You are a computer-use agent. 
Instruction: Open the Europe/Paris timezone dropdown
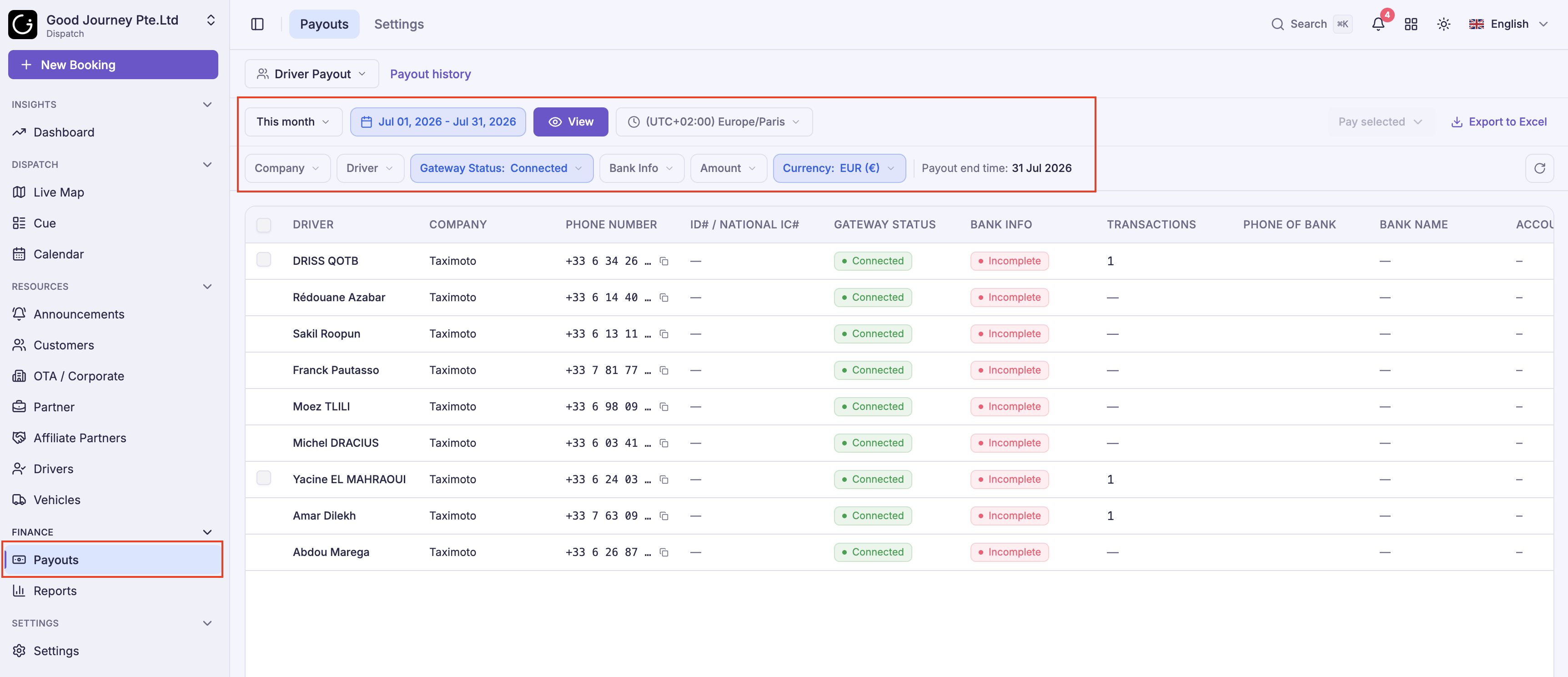[714, 122]
